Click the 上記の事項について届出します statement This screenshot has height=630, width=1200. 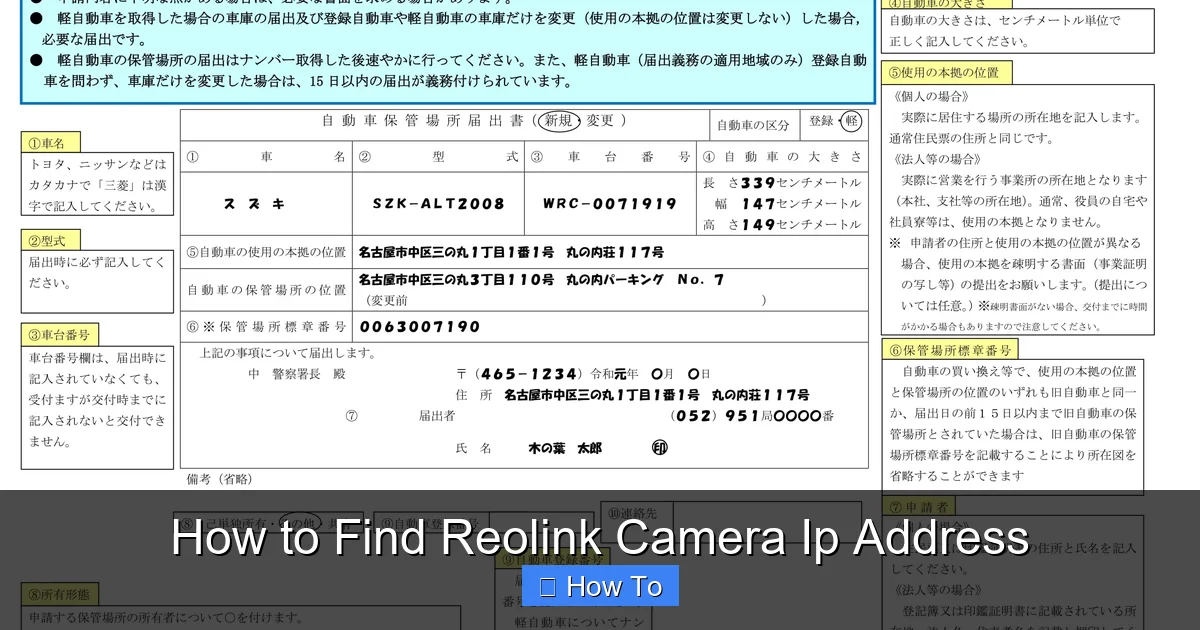(x=288, y=353)
